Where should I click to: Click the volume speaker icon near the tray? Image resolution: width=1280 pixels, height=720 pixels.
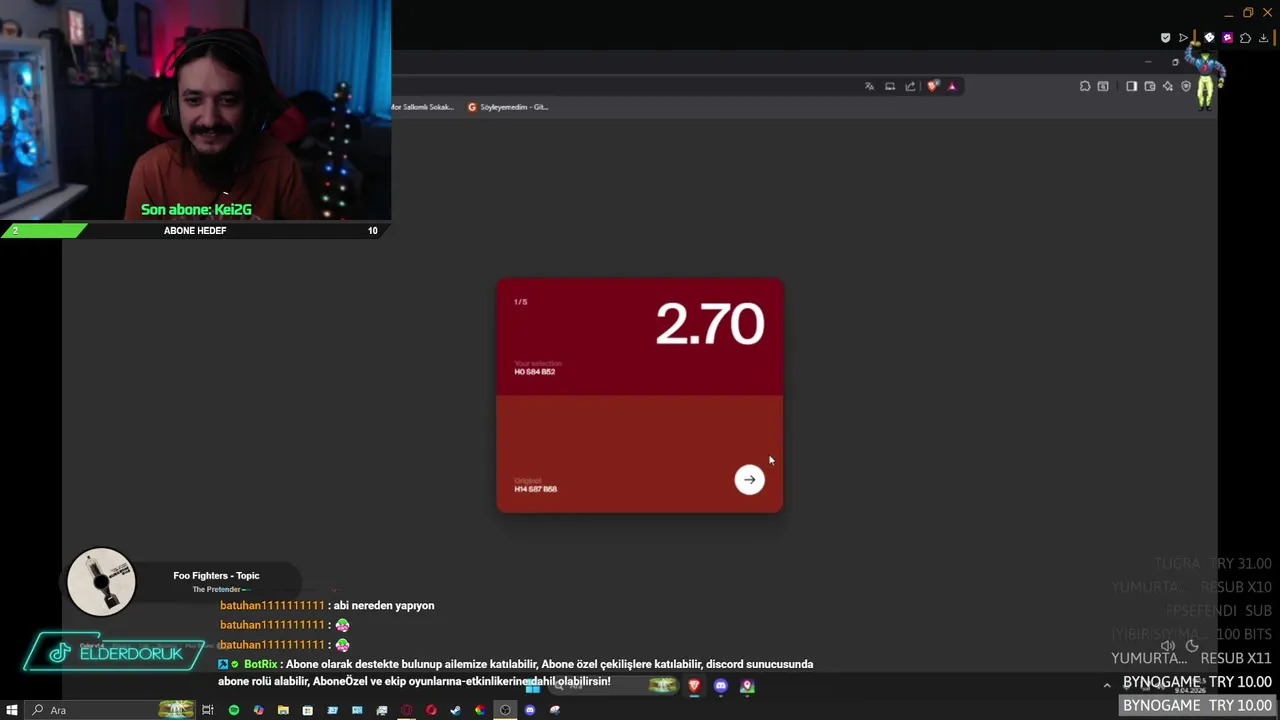(x=1167, y=646)
